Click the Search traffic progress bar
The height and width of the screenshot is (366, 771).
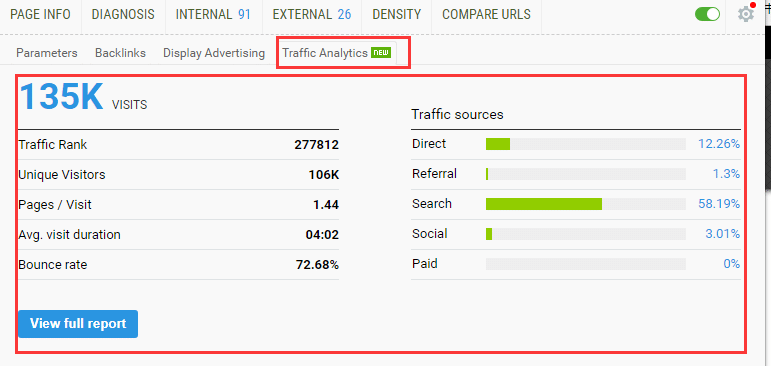586,204
